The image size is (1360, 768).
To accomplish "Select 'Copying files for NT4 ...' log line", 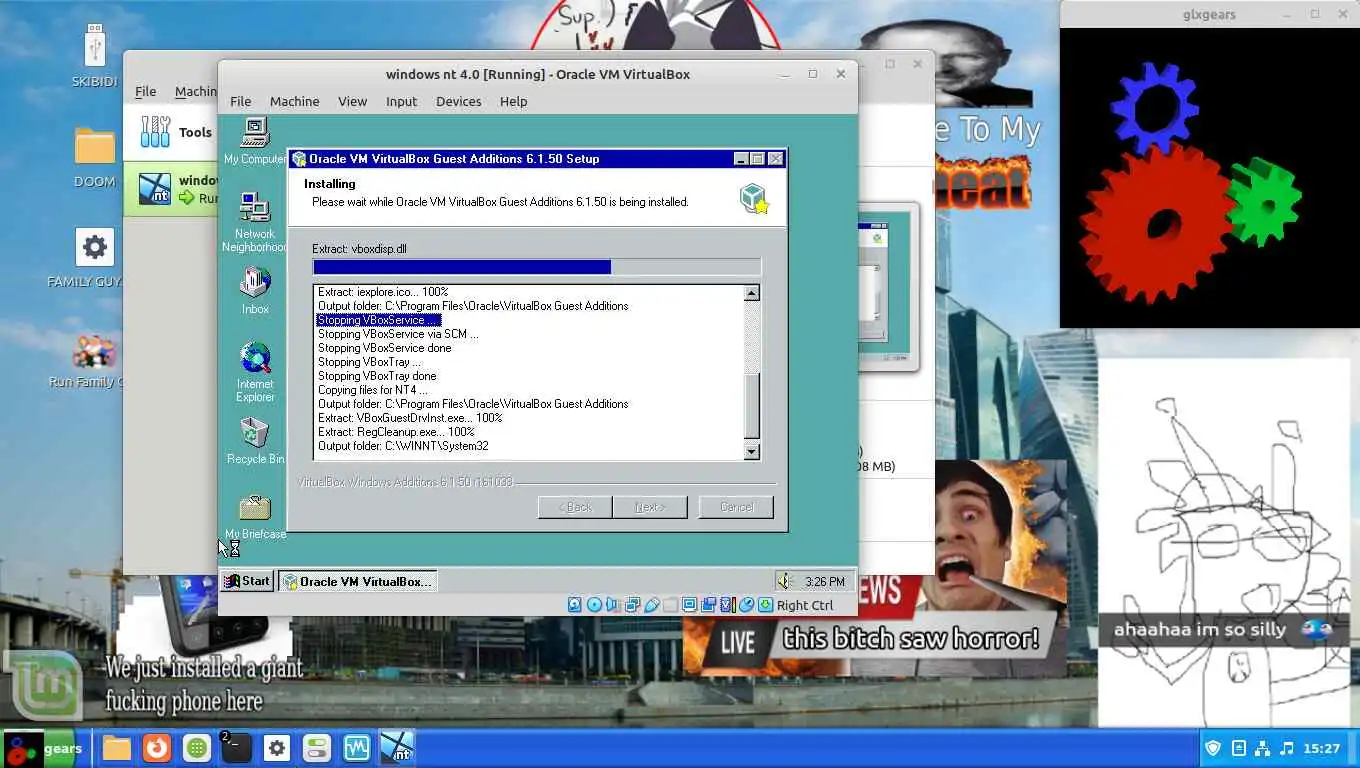I will pyautogui.click(x=372, y=390).
